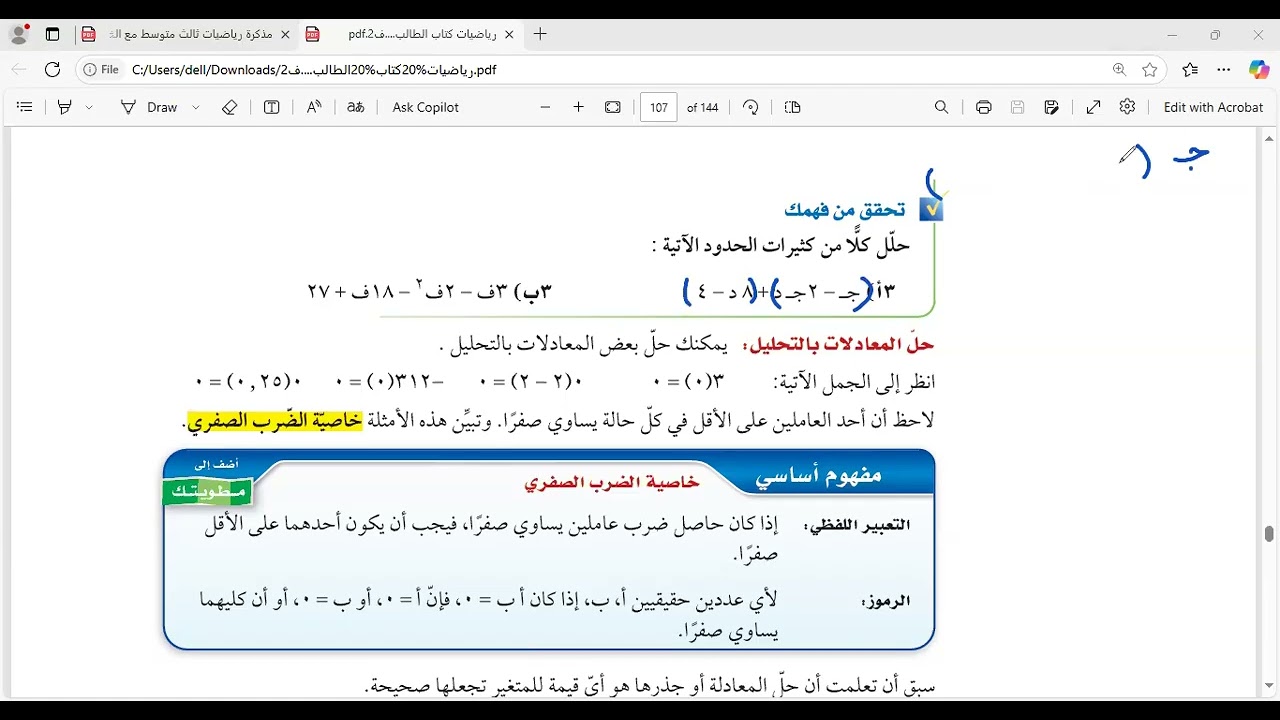Click the تحقق من فهمك heading
The height and width of the screenshot is (720, 1280).
click(845, 209)
